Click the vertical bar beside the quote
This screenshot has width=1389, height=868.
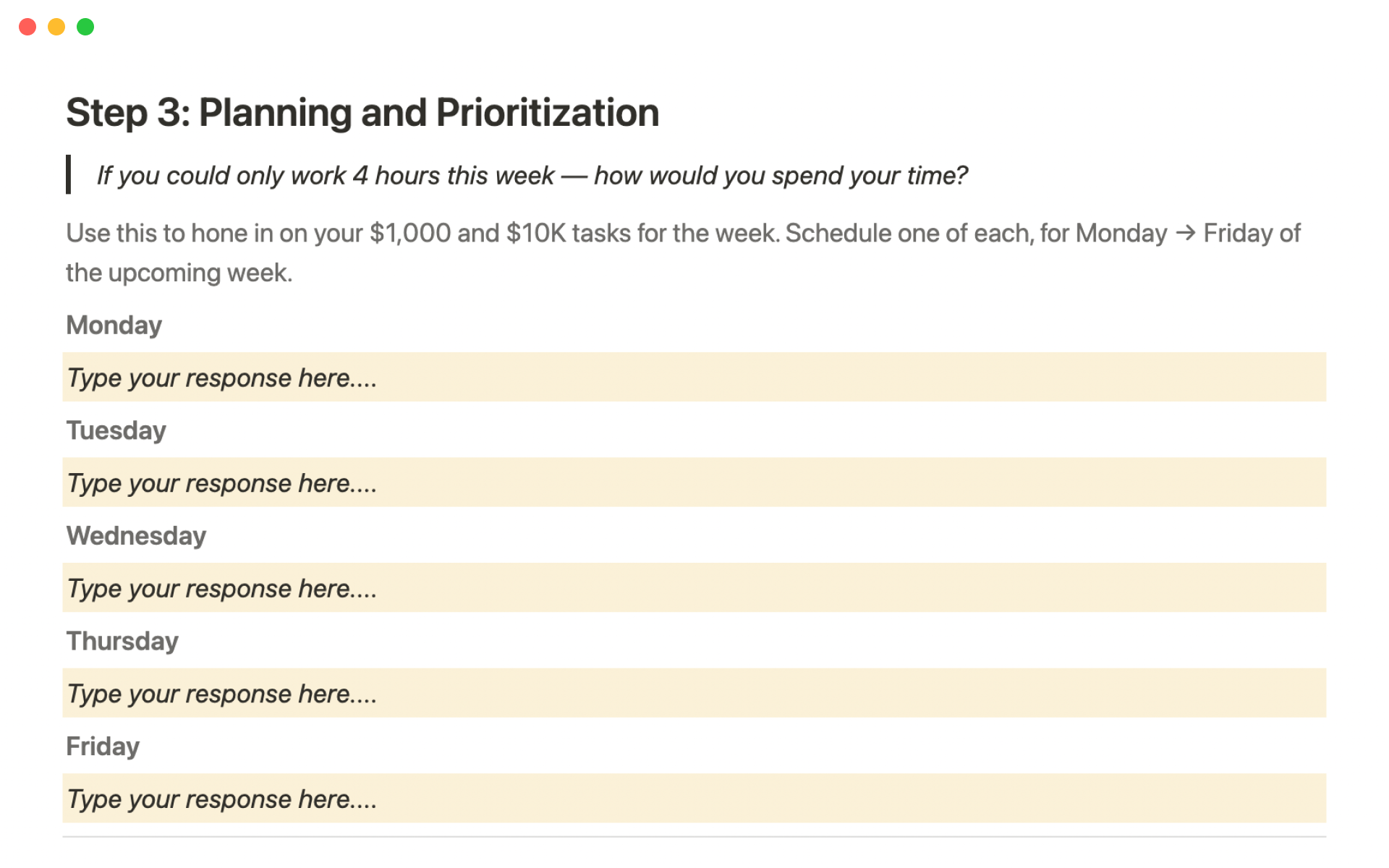(69, 174)
